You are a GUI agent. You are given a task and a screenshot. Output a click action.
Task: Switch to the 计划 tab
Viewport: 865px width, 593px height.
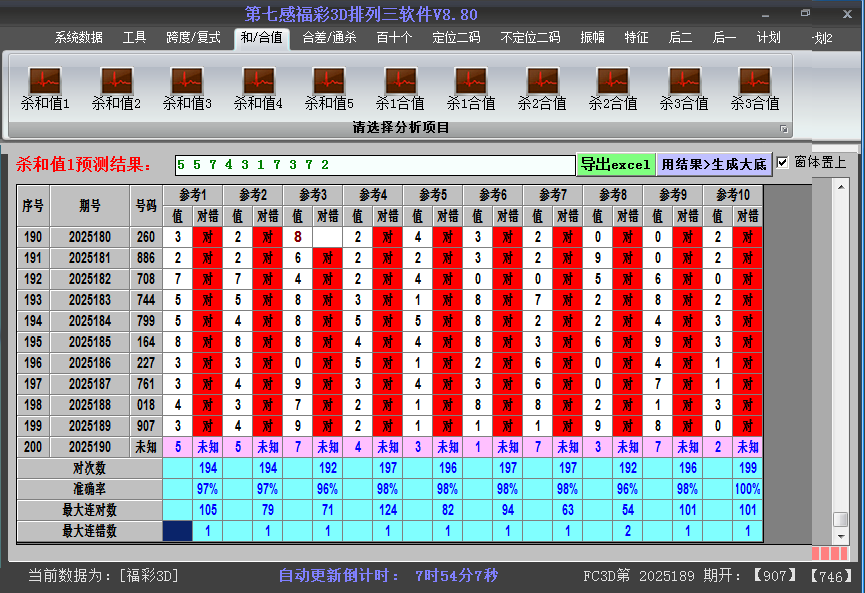pyautogui.click(x=768, y=38)
